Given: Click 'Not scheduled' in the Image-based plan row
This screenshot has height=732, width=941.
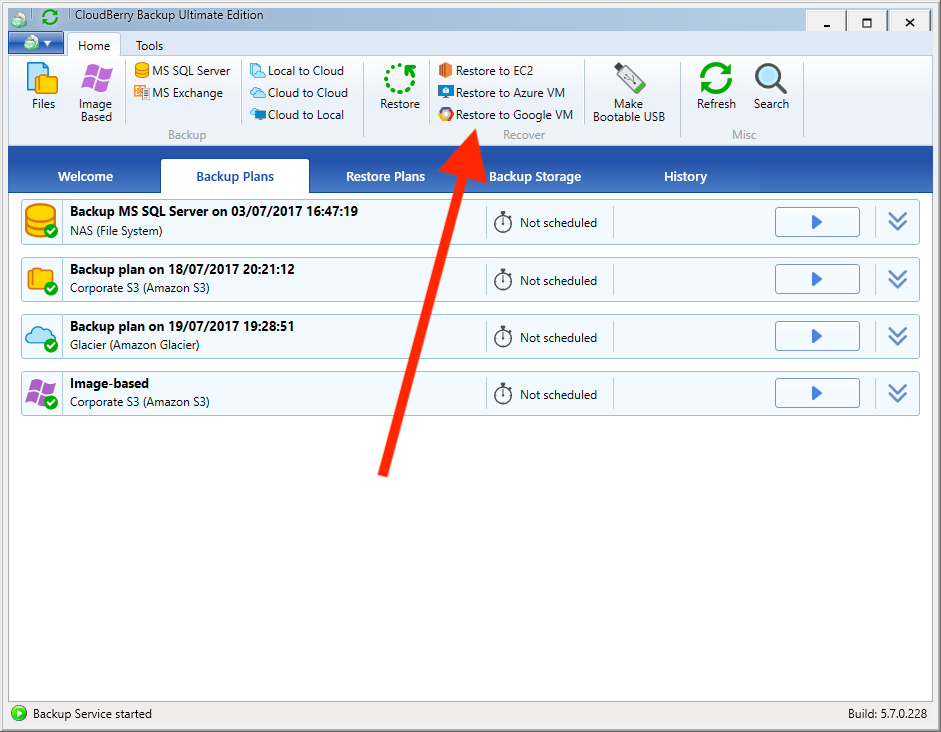Looking at the screenshot, I should click(x=558, y=395).
